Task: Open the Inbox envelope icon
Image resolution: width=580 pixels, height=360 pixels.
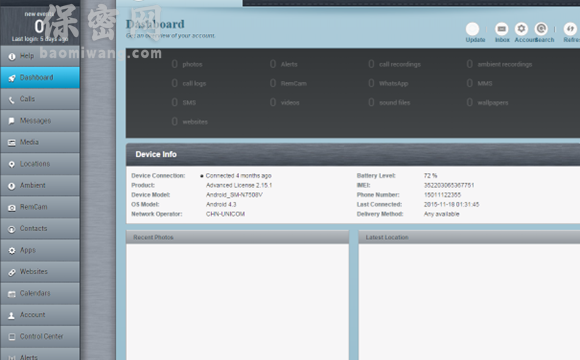Action: point(502,29)
